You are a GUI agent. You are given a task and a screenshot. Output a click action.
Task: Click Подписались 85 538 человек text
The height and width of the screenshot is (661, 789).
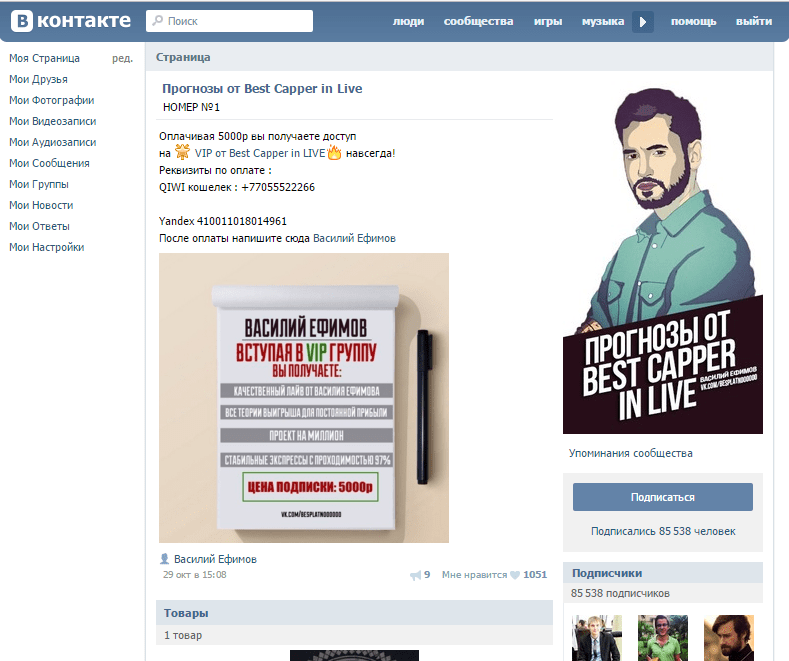[663, 531]
